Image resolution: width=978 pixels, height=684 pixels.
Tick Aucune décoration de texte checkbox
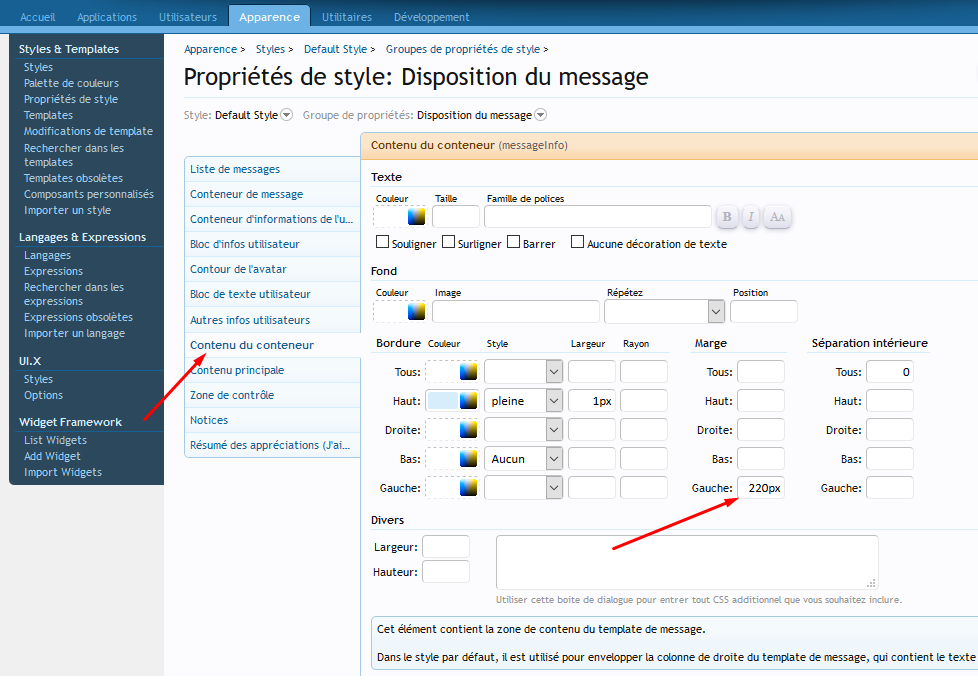(577, 242)
